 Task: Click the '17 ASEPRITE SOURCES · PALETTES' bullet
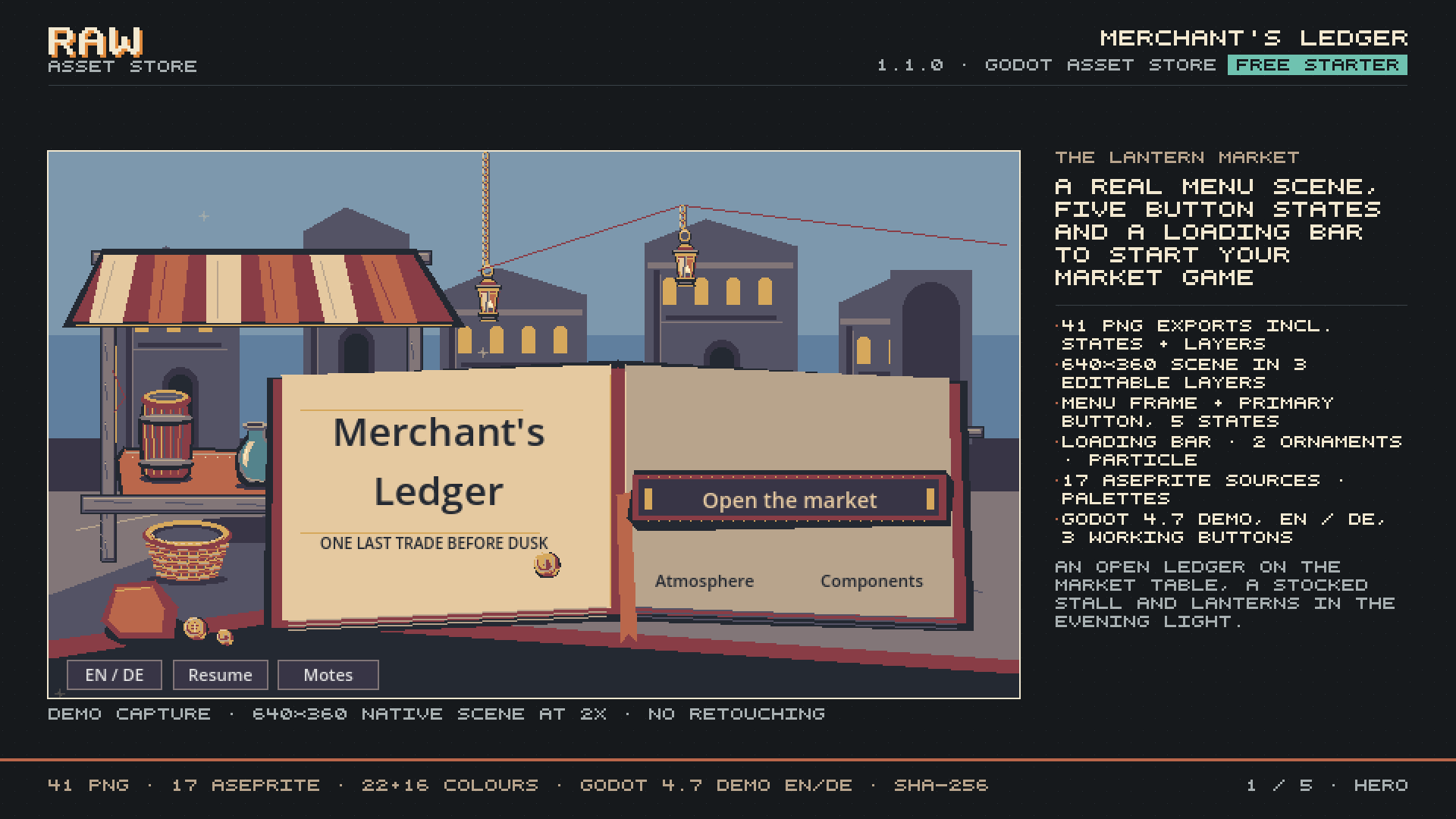point(1199,489)
